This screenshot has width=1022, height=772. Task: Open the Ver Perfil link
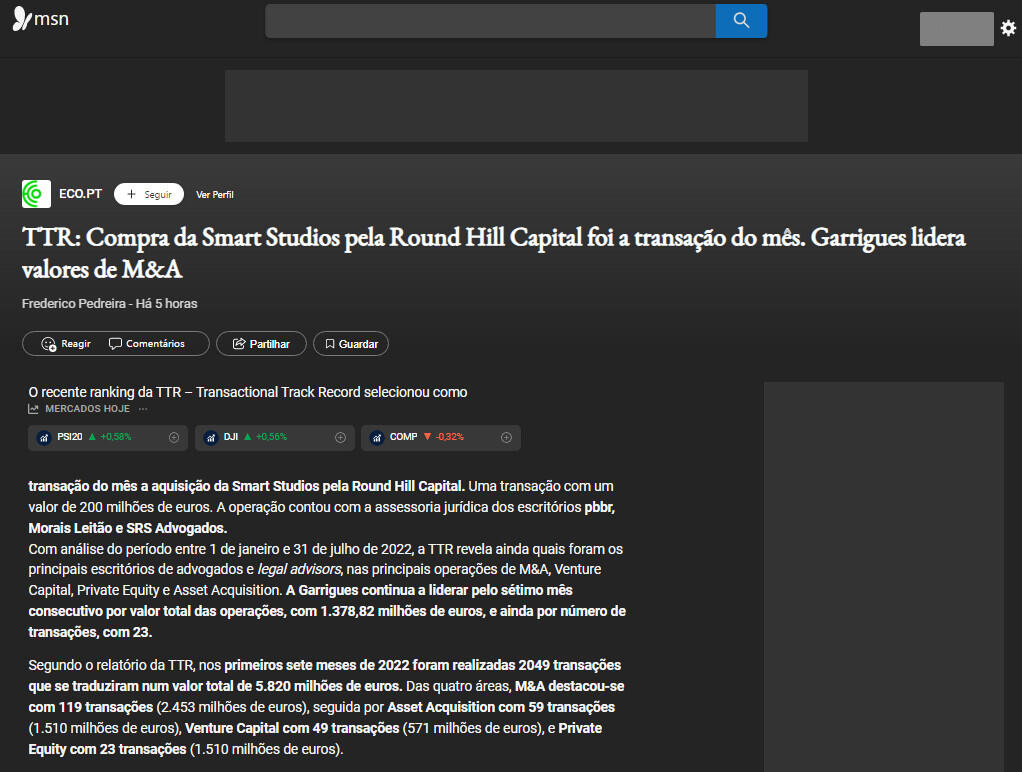pyautogui.click(x=214, y=194)
